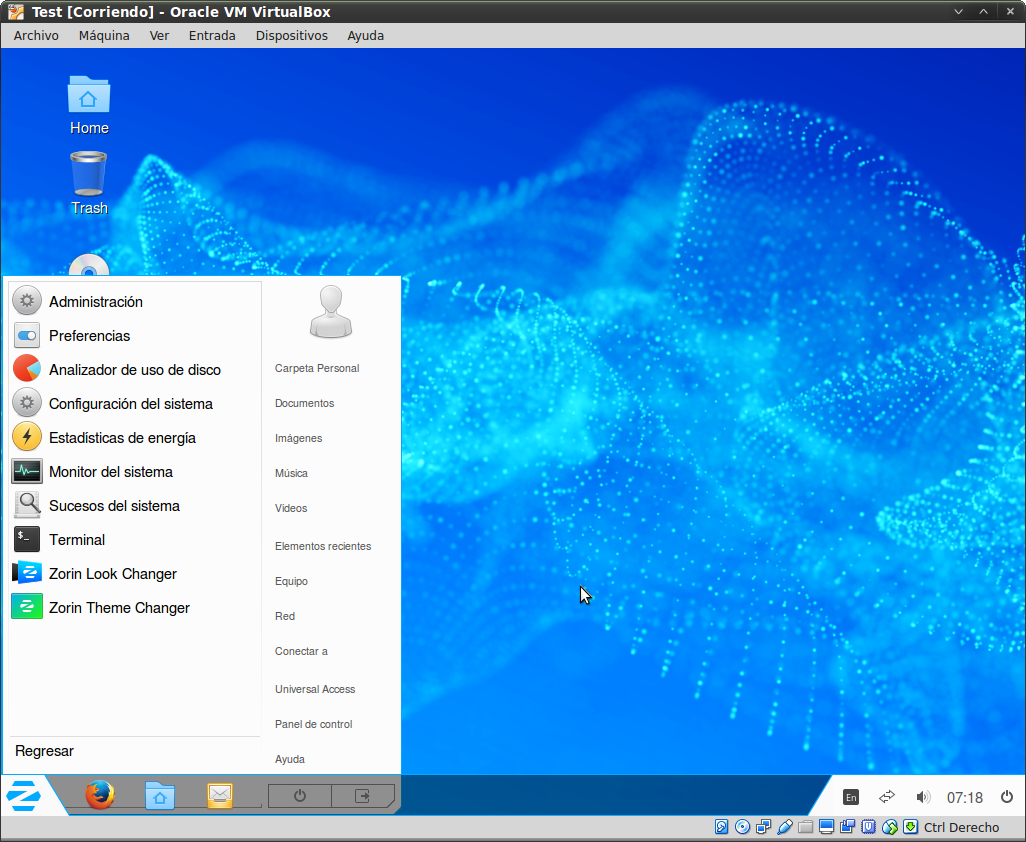Open the Trash desktop icon

(x=89, y=182)
